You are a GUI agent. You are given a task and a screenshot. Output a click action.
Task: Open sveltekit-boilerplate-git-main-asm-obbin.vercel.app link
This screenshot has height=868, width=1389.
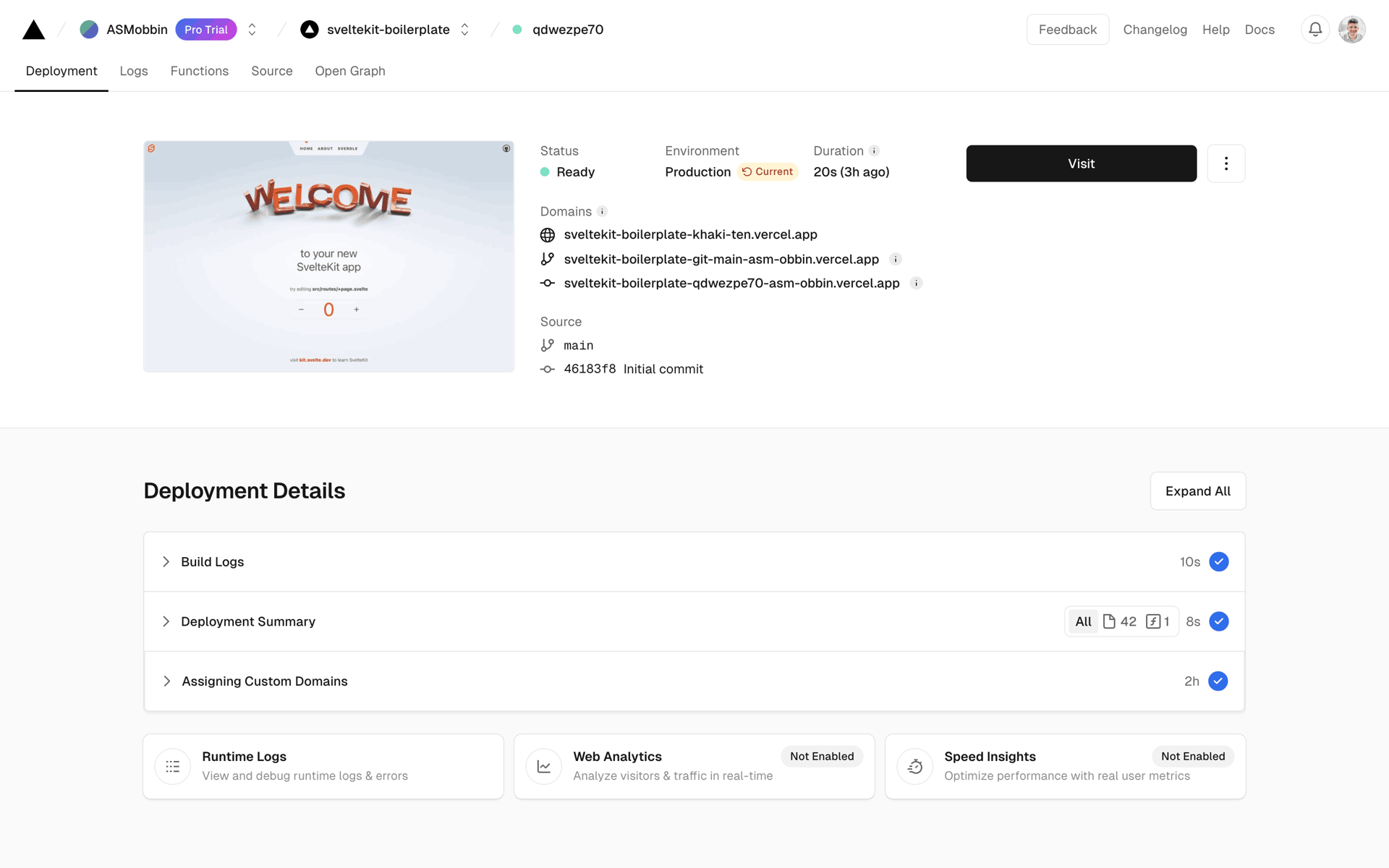pyautogui.click(x=721, y=259)
